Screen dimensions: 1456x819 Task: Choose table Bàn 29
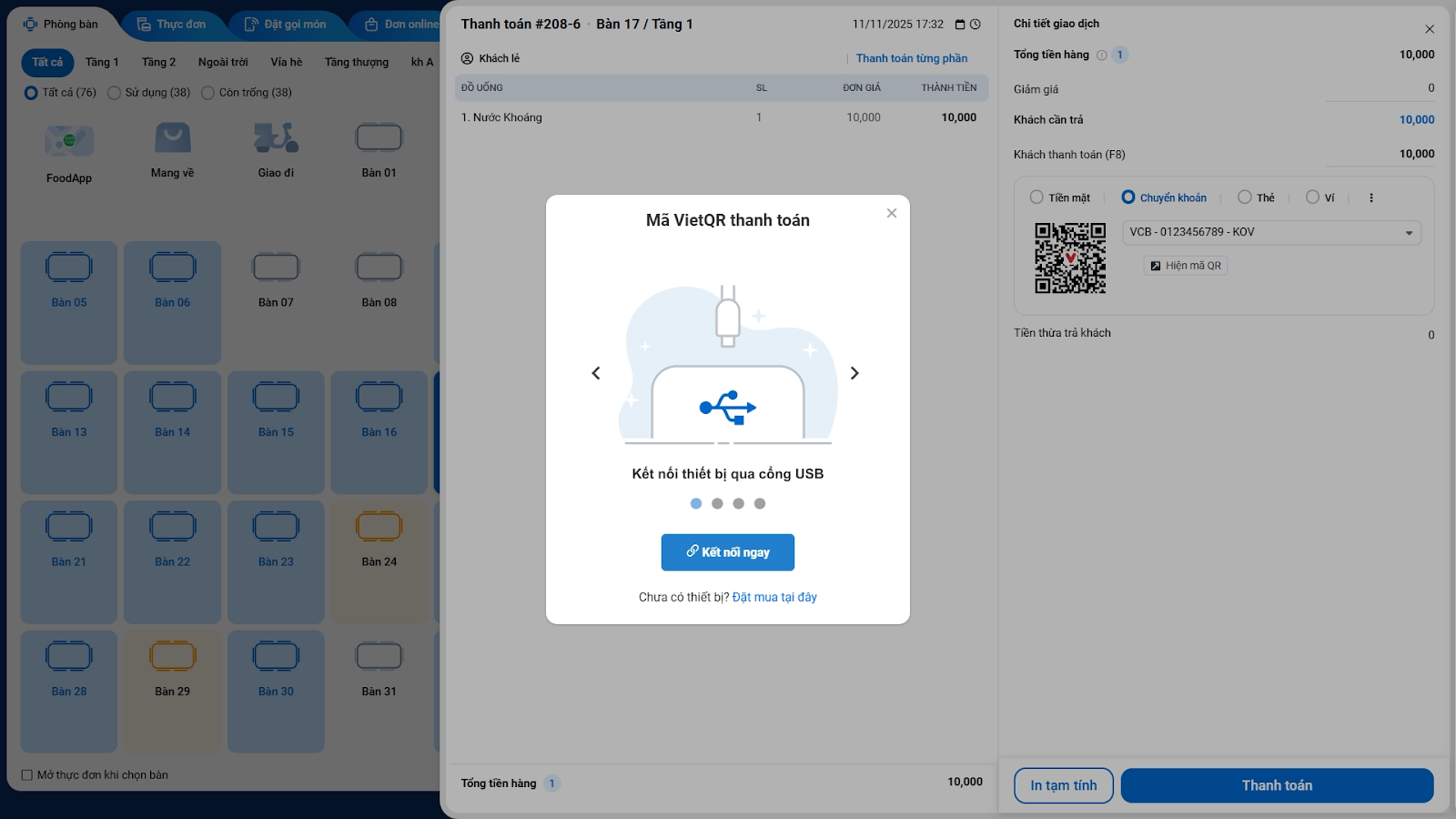pos(172,692)
